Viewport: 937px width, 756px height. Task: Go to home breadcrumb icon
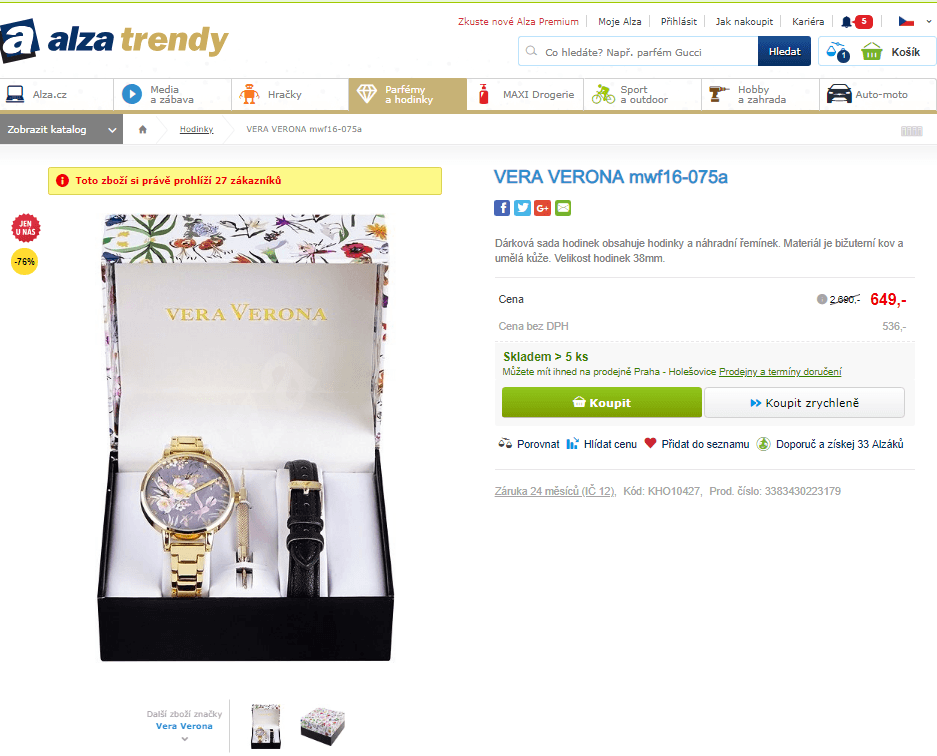point(143,129)
